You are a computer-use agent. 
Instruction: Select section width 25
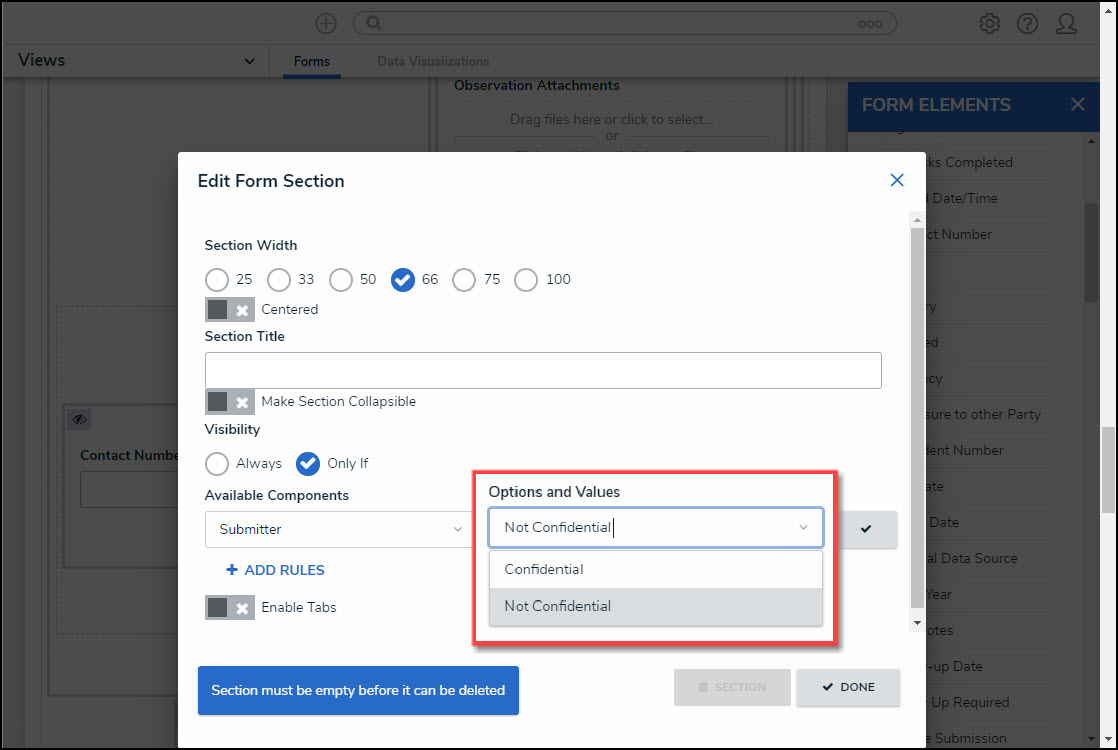[217, 279]
